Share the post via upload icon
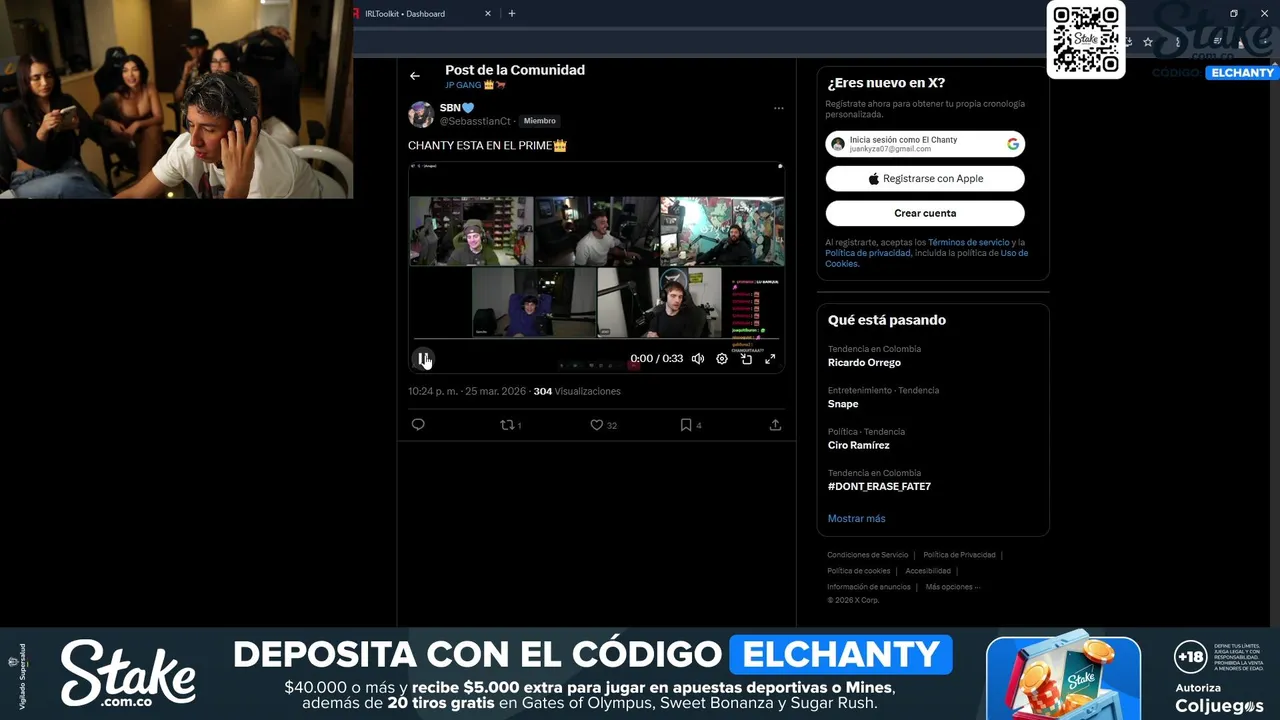The width and height of the screenshot is (1280, 720). (x=775, y=425)
